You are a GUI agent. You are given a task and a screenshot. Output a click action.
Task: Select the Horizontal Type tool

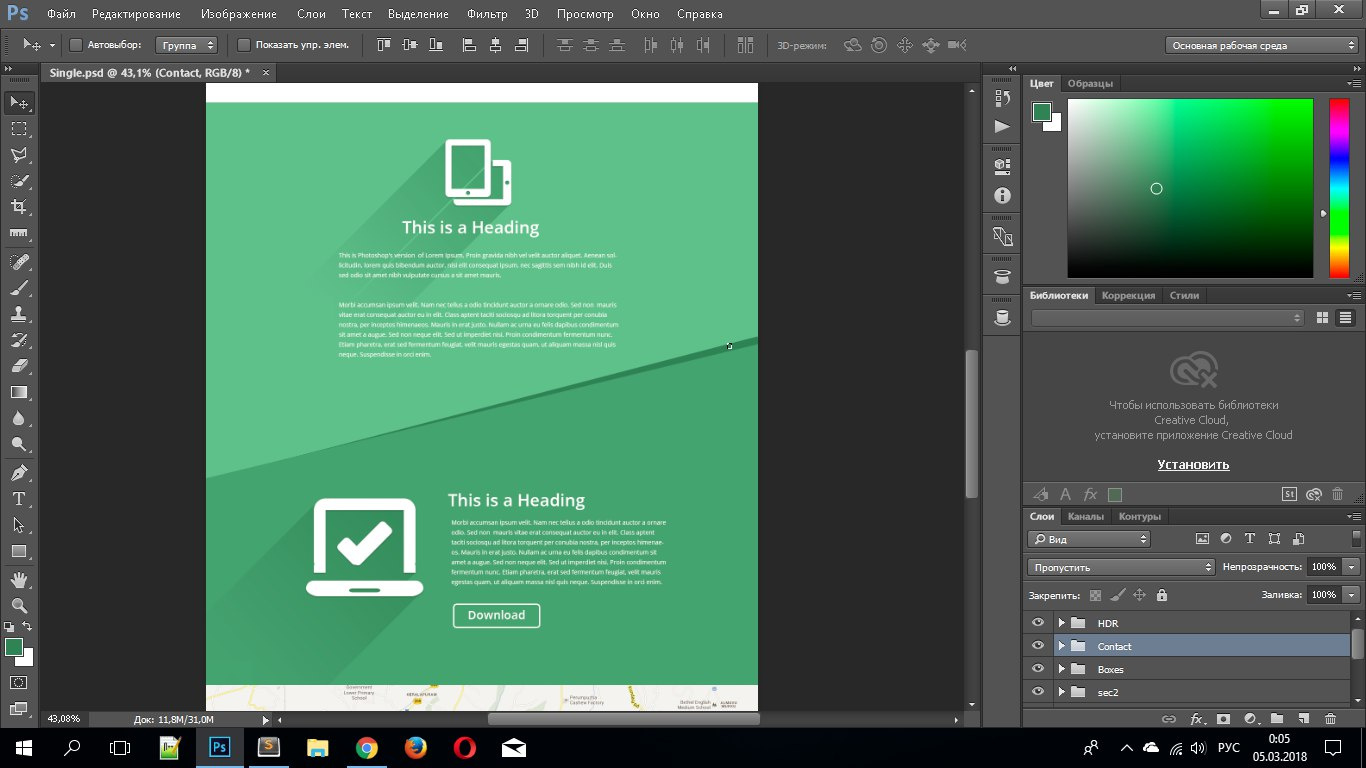click(x=19, y=499)
